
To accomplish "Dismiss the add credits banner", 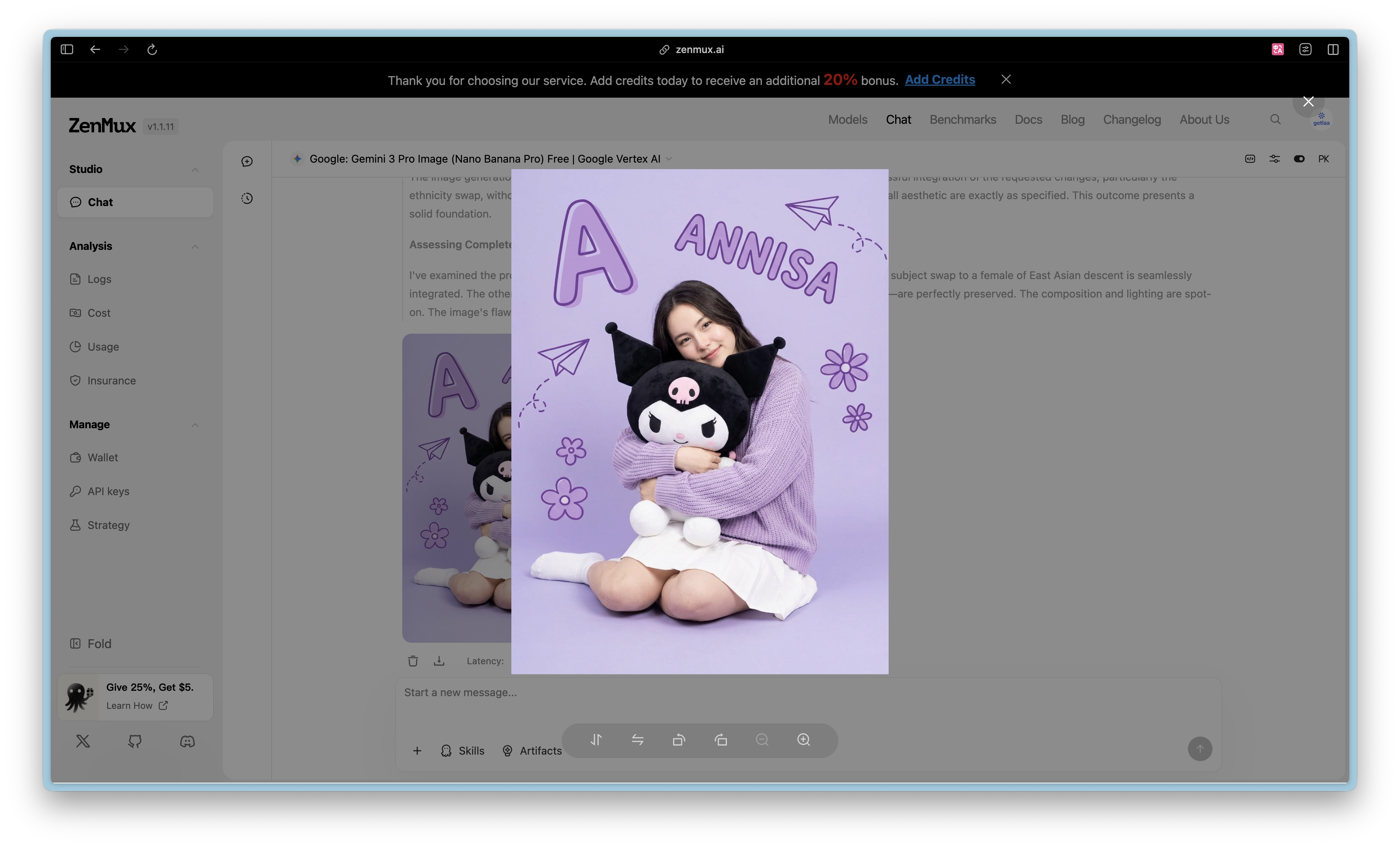I will [1006, 80].
